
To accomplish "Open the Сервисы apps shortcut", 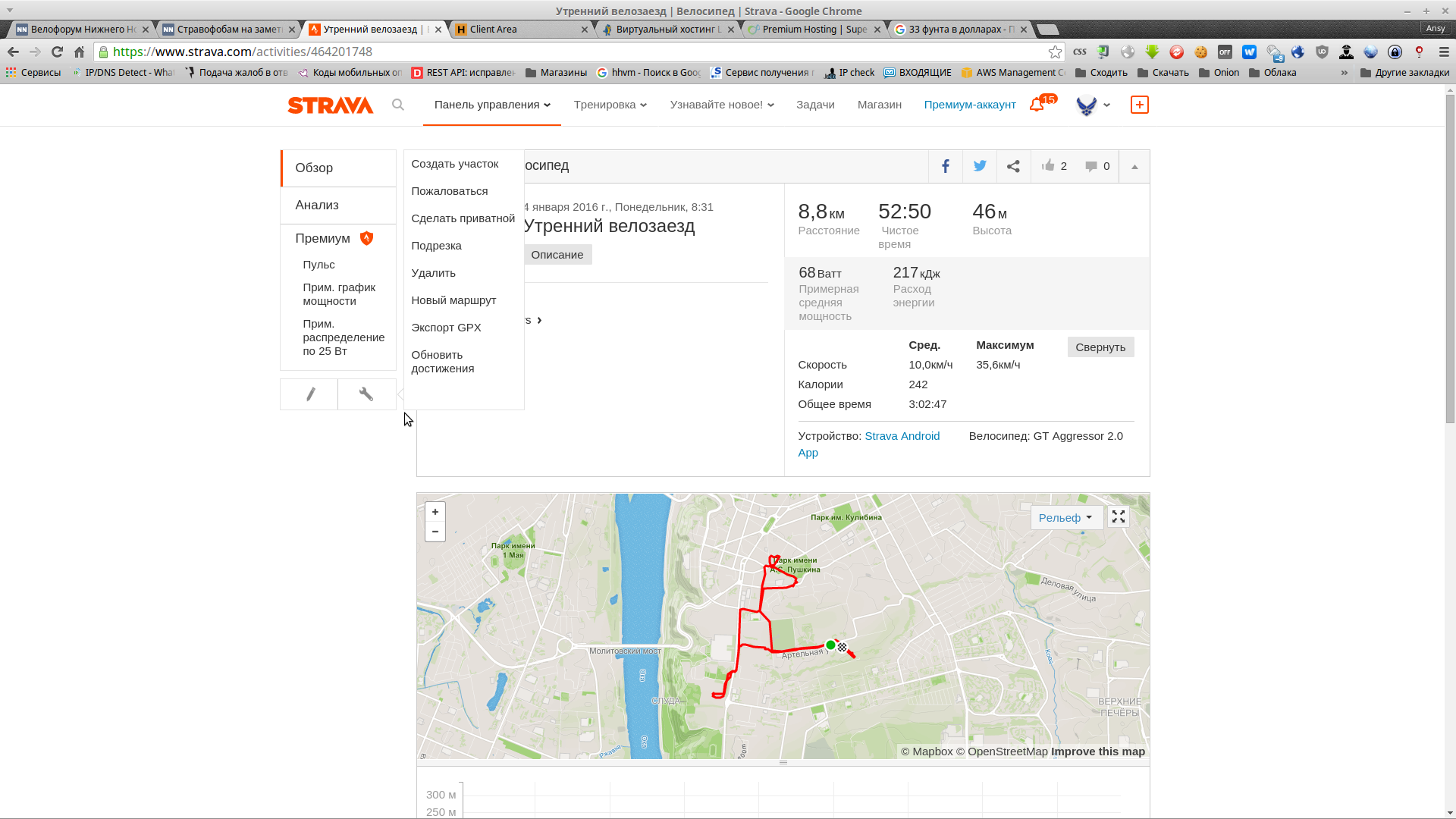I will pyautogui.click(x=33, y=73).
